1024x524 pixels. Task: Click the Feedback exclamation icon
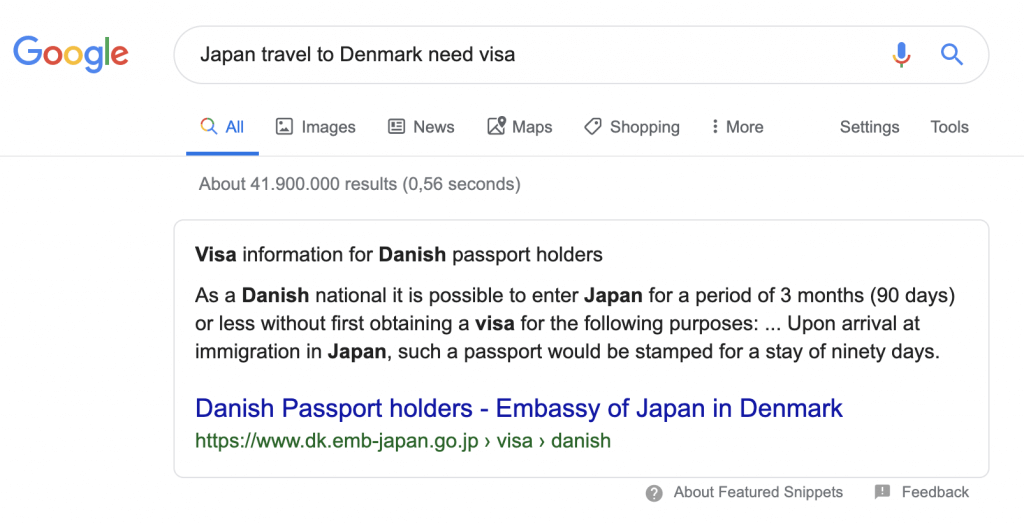tap(882, 492)
